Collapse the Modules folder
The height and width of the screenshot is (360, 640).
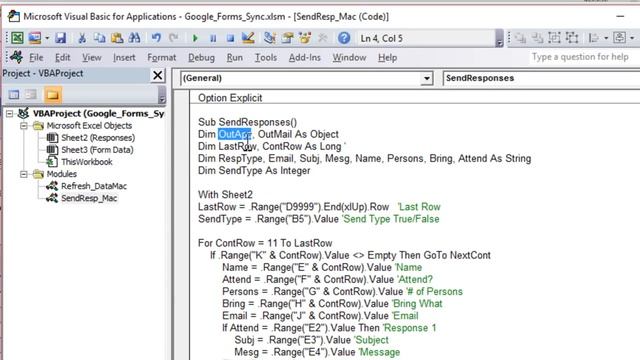(x=24, y=174)
